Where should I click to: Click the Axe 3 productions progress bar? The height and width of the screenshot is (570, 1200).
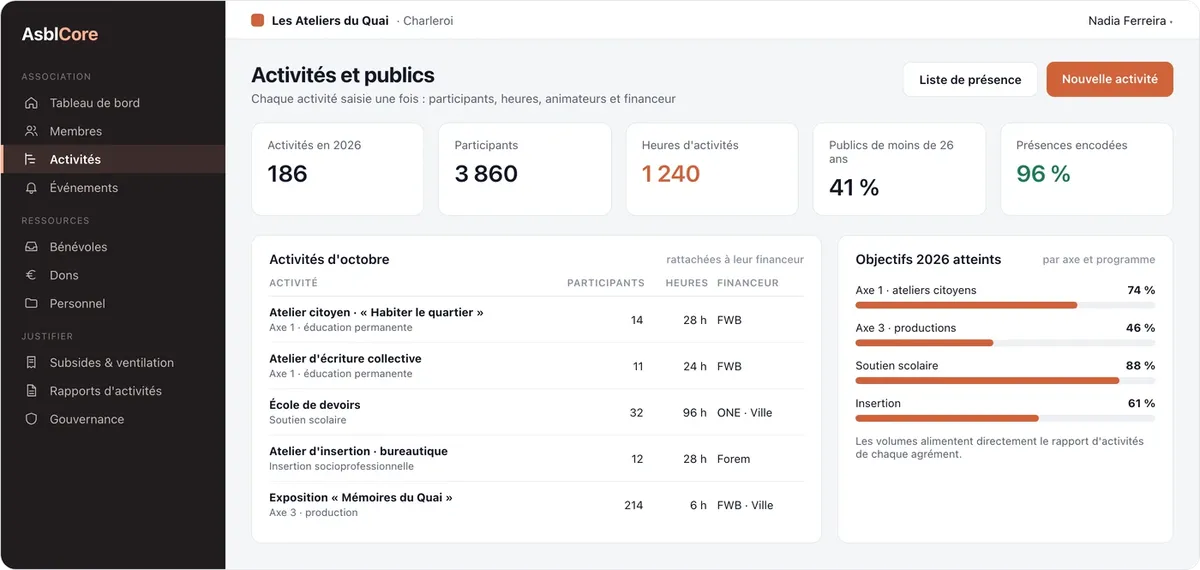1005,343
